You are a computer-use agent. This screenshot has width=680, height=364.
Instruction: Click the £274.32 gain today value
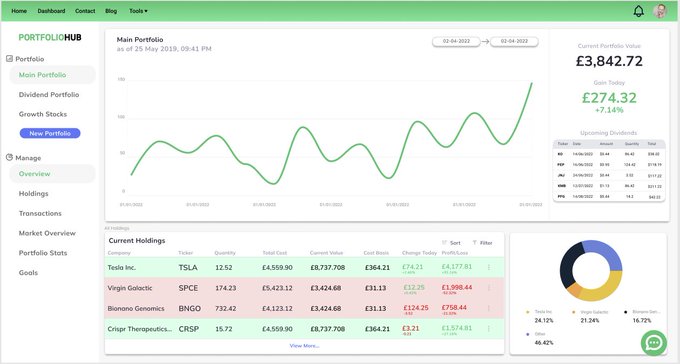pos(609,98)
